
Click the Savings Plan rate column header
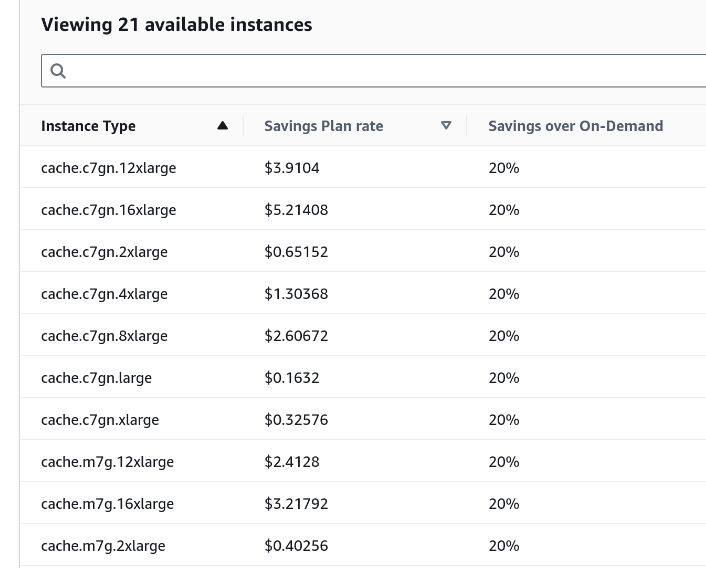pyautogui.click(x=323, y=126)
